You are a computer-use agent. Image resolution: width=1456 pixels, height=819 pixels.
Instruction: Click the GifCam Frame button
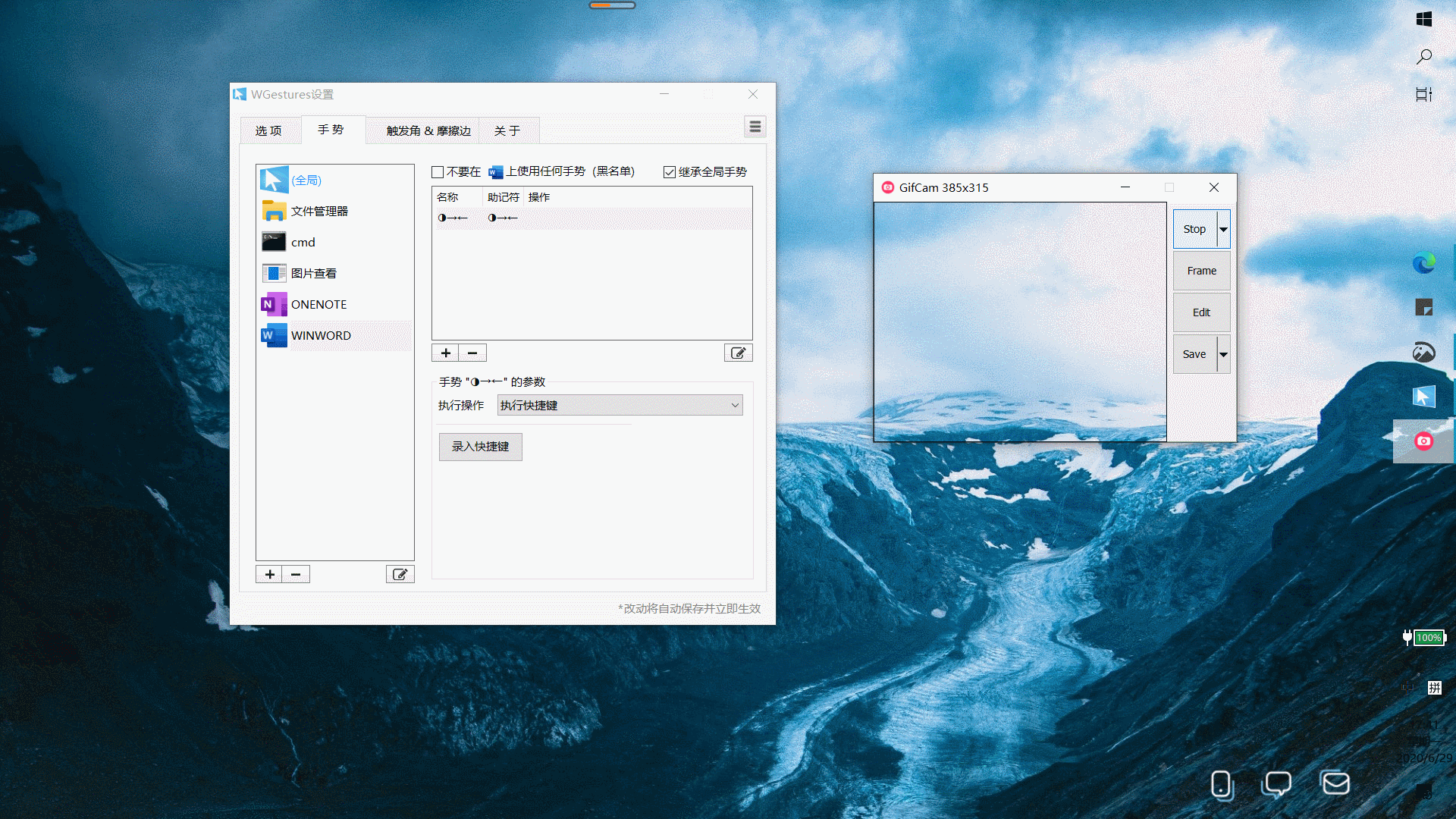[x=1202, y=270]
